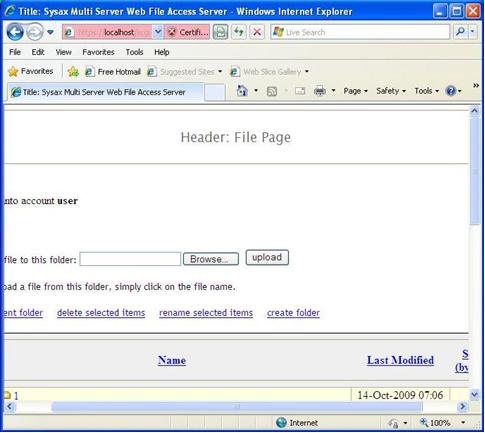This screenshot has height=433, width=485.
Task: Expand the Print options dropdown arrow
Action: point(333,91)
